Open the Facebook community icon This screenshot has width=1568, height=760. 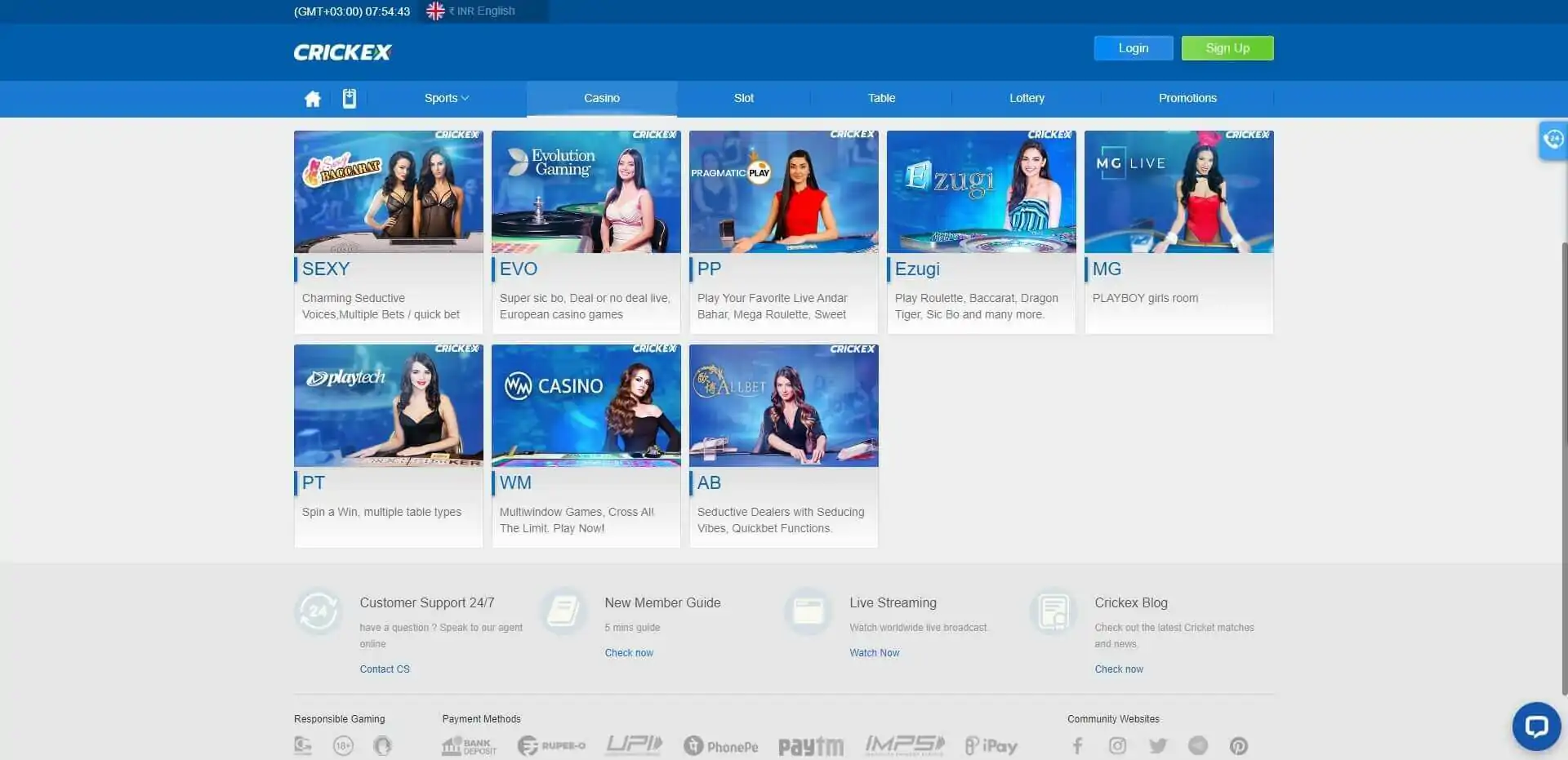(1077, 745)
